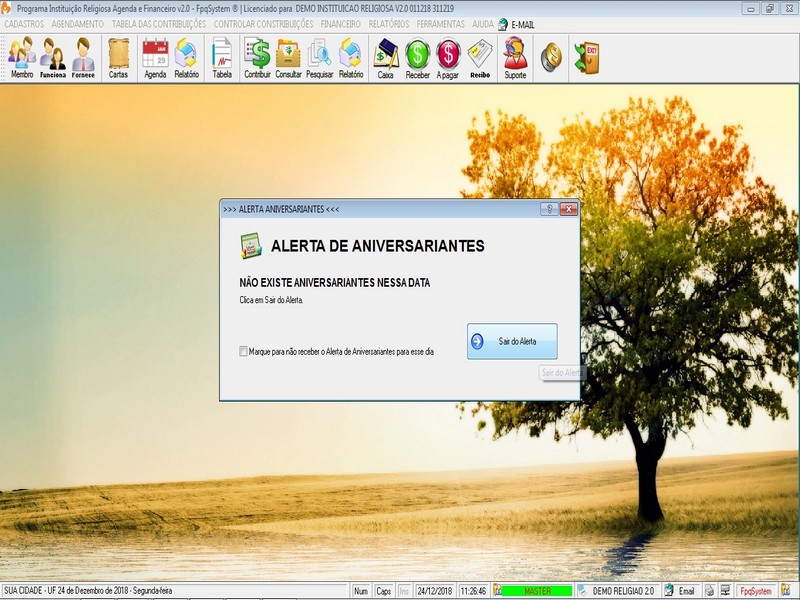Click the FpqSystem link in status bar
The height and width of the screenshot is (600, 800).
pyautogui.click(x=756, y=591)
